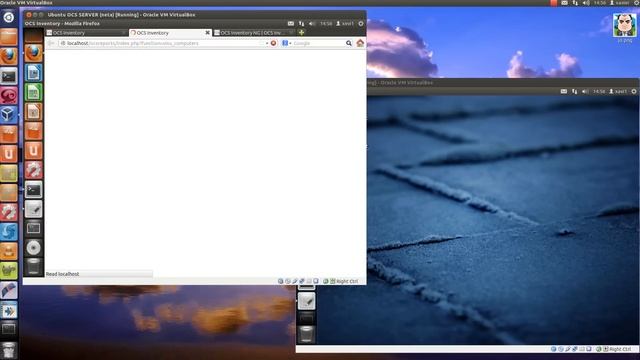Open text editor in second VM launcher
The height and width of the screenshot is (360, 640).
point(306,302)
